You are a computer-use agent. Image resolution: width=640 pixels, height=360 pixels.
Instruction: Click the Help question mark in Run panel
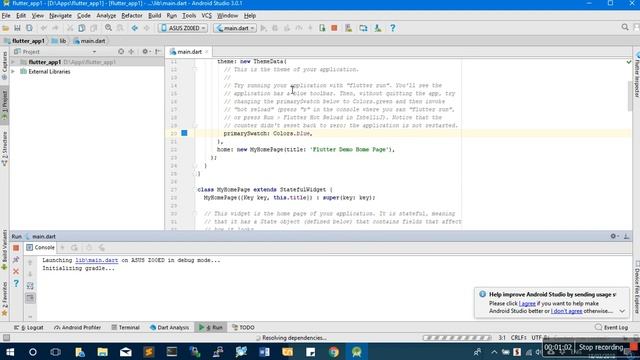click(x=16, y=283)
